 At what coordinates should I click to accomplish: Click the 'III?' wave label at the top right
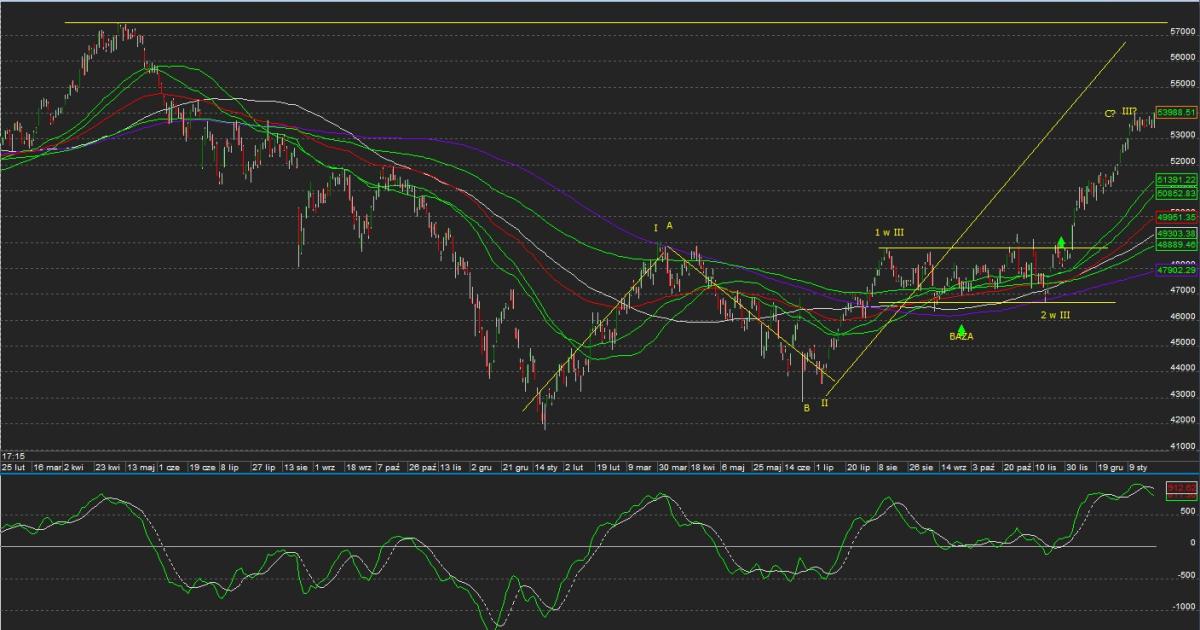pyautogui.click(x=1129, y=112)
